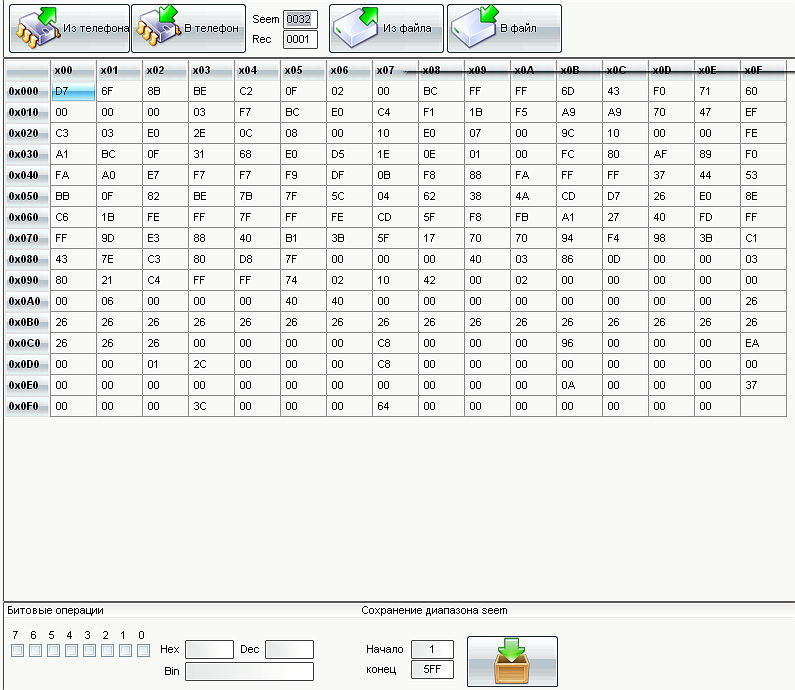Select the highlighted cell D7 in row 0x000
Image resolution: width=795 pixels, height=690 pixels.
click(x=73, y=92)
